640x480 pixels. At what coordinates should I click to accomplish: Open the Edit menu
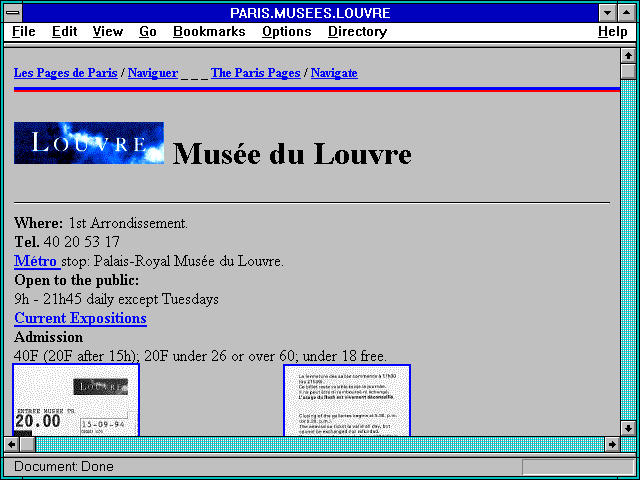[64, 31]
